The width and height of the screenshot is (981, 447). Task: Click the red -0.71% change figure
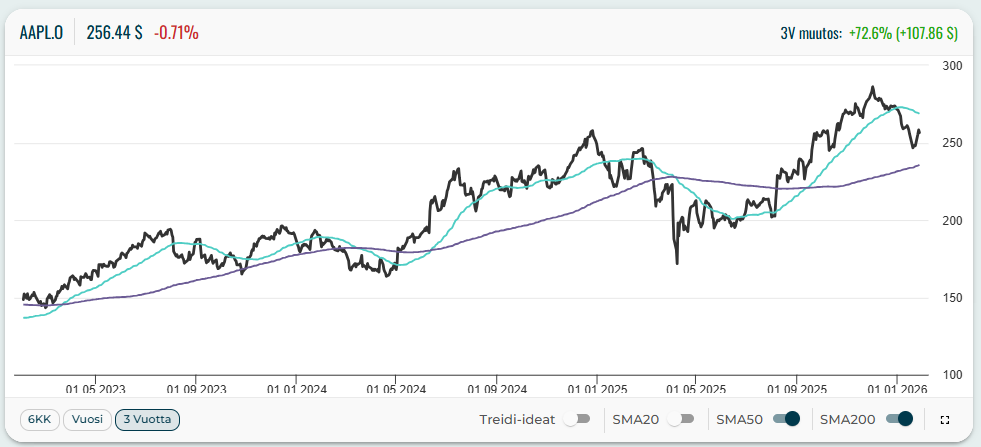[x=176, y=33]
